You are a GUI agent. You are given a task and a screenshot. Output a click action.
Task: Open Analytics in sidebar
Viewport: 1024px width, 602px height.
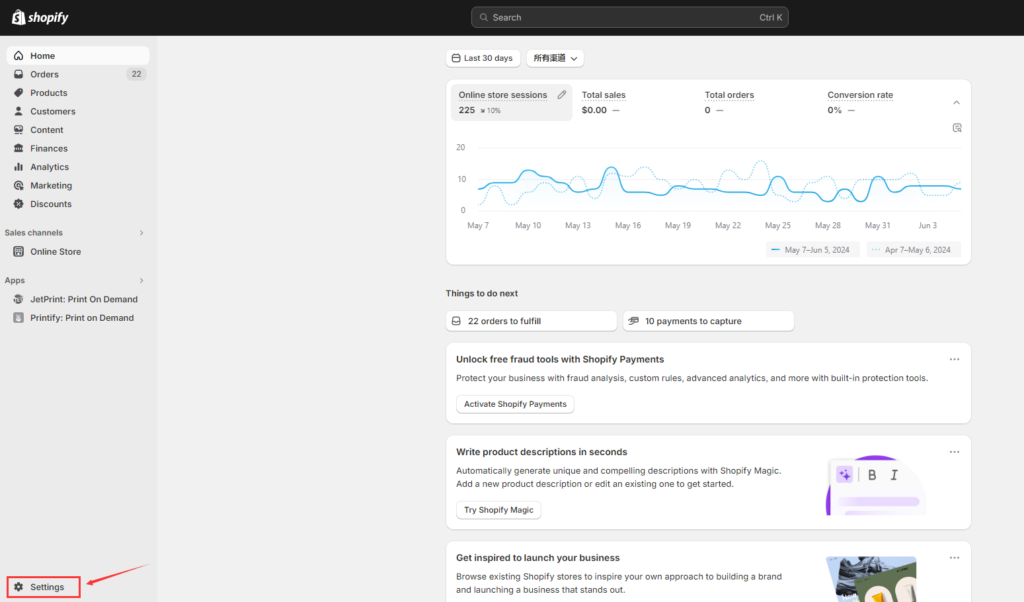point(78,166)
